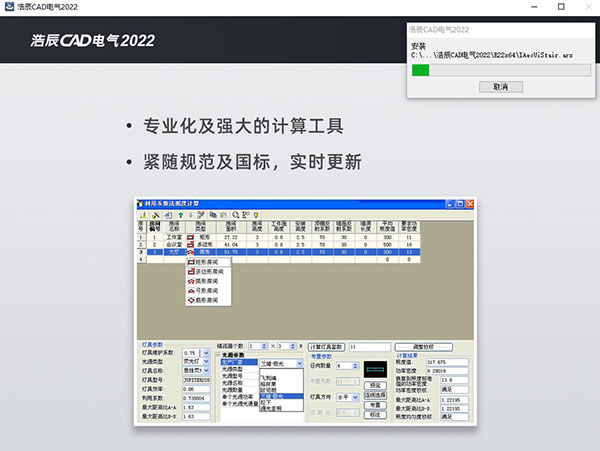This screenshot has width=600, height=451.
Task: Click the text 专业化及强大的计算工具
Action: [x=243, y=126]
